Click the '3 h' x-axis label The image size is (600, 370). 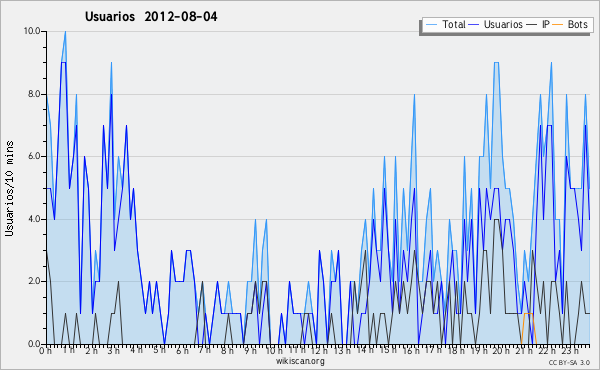pyautogui.click(x=114, y=351)
